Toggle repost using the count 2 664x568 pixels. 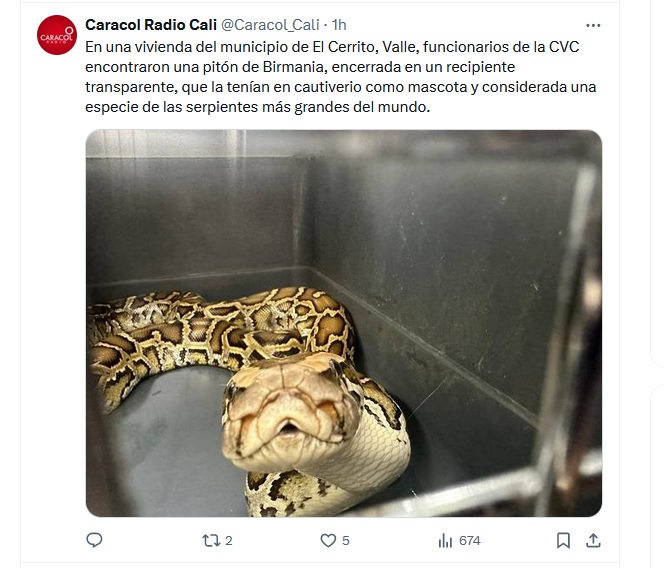(229, 541)
